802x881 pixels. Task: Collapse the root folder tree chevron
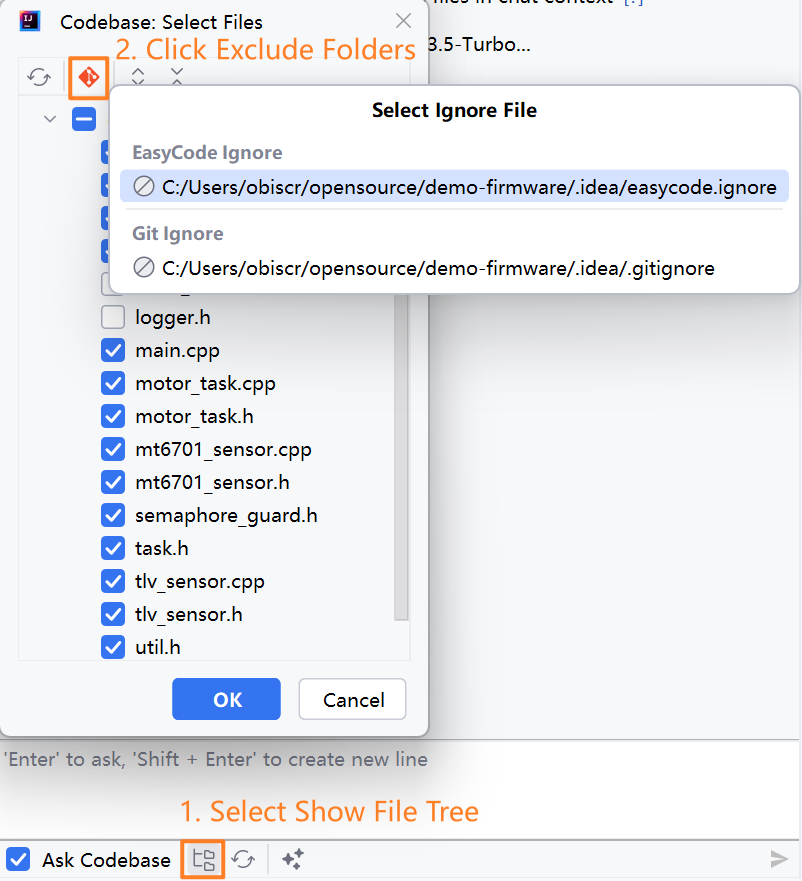50,119
